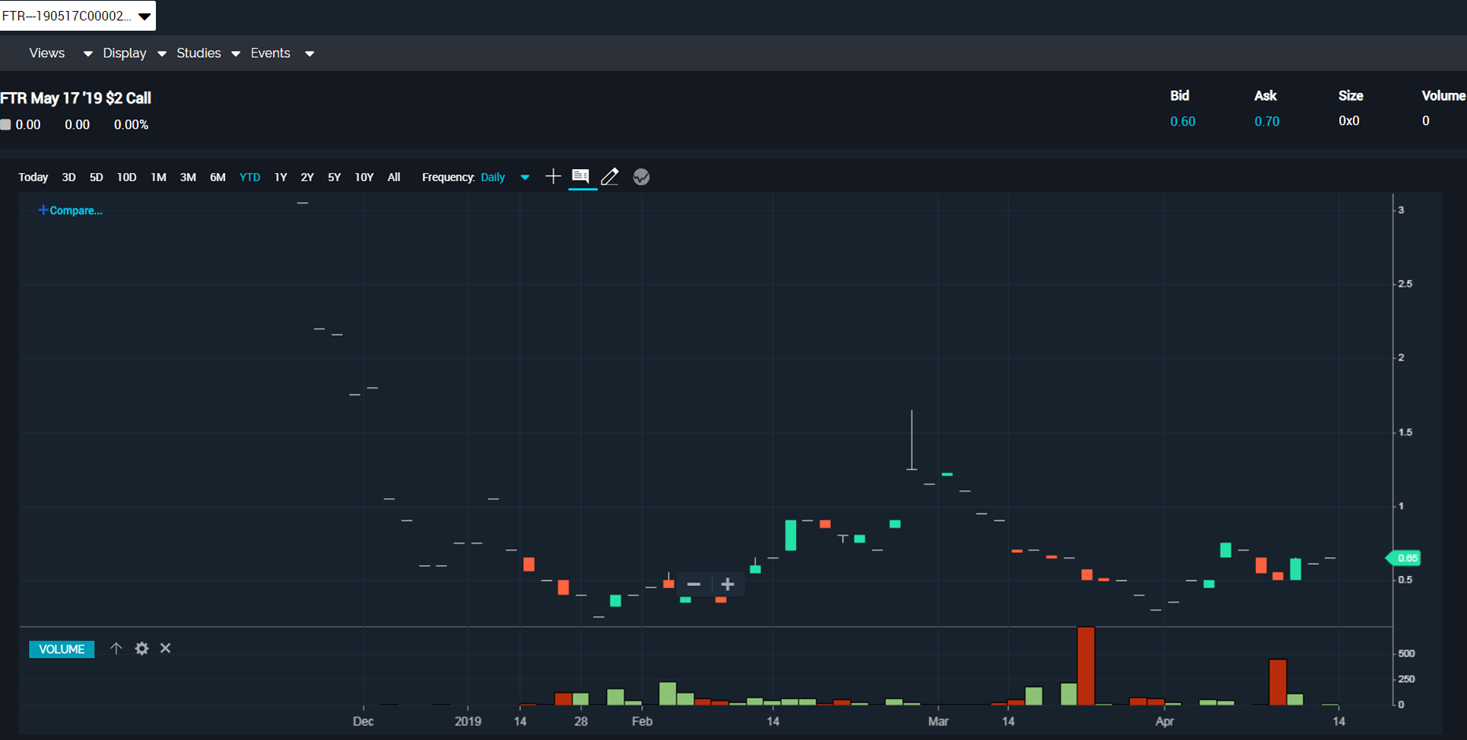The image size is (1467, 740).
Task: Expand the Display dropdown menu
Action: coord(134,54)
